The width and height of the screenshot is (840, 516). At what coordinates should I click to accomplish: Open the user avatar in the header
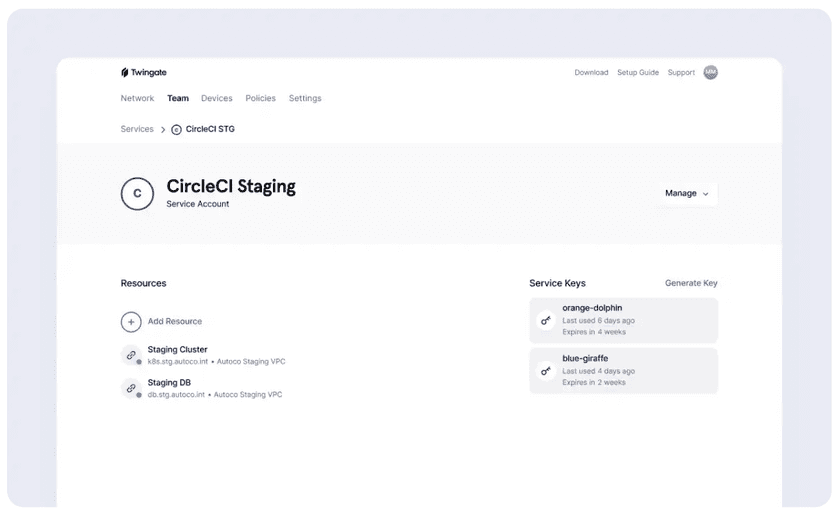710,72
